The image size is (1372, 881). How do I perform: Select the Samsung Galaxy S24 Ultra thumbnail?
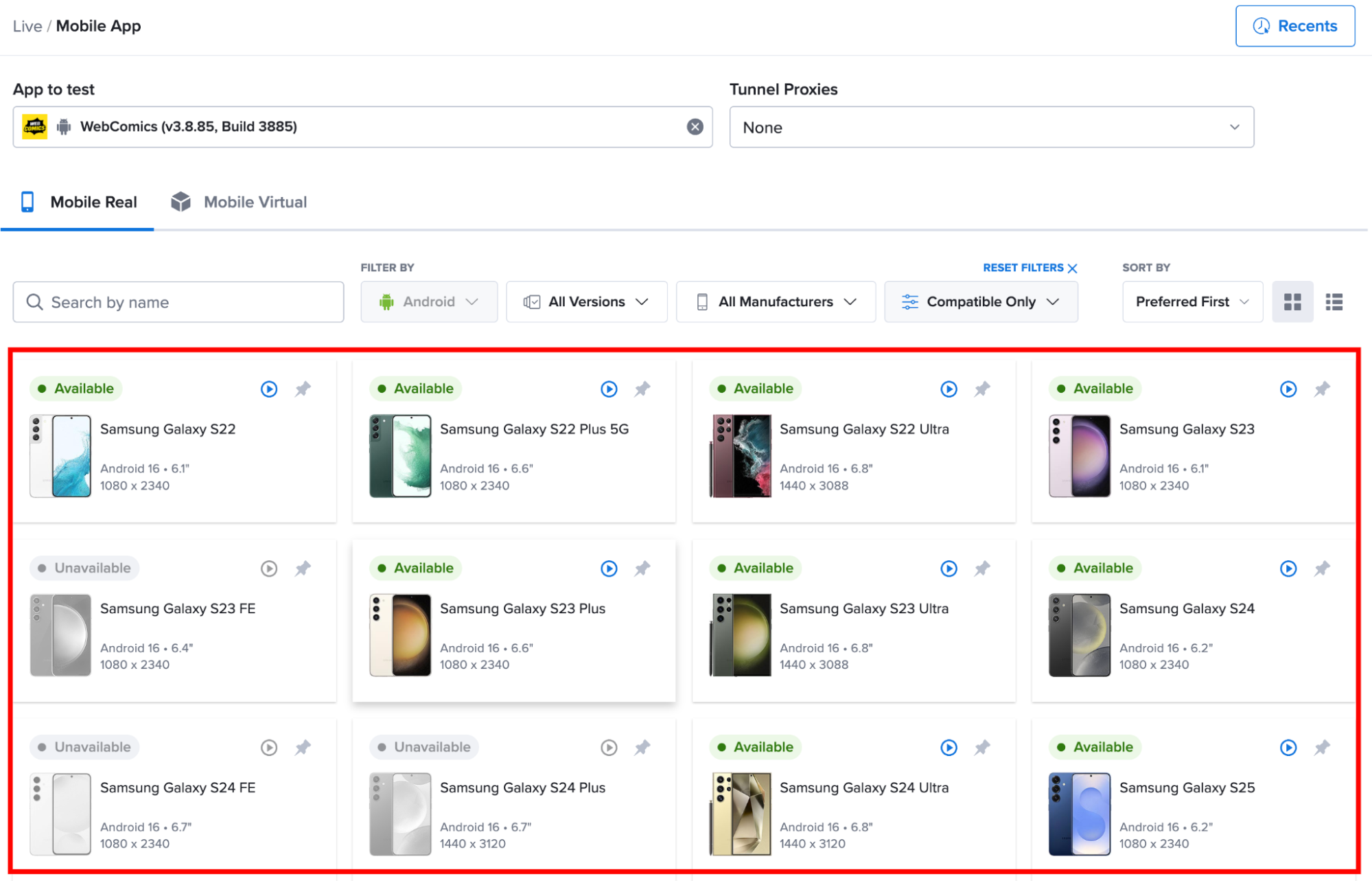pos(740,814)
